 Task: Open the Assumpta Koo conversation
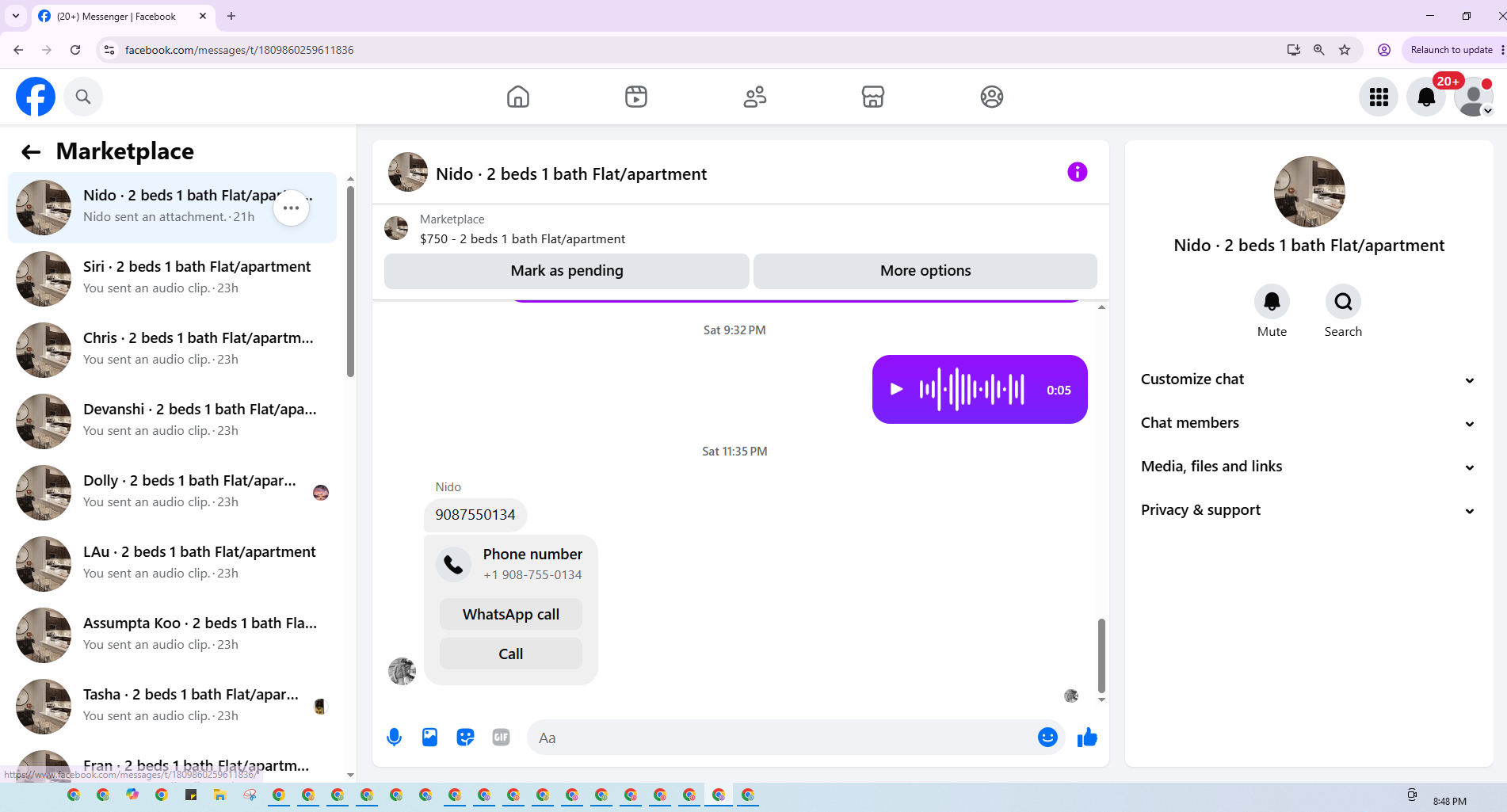point(172,635)
